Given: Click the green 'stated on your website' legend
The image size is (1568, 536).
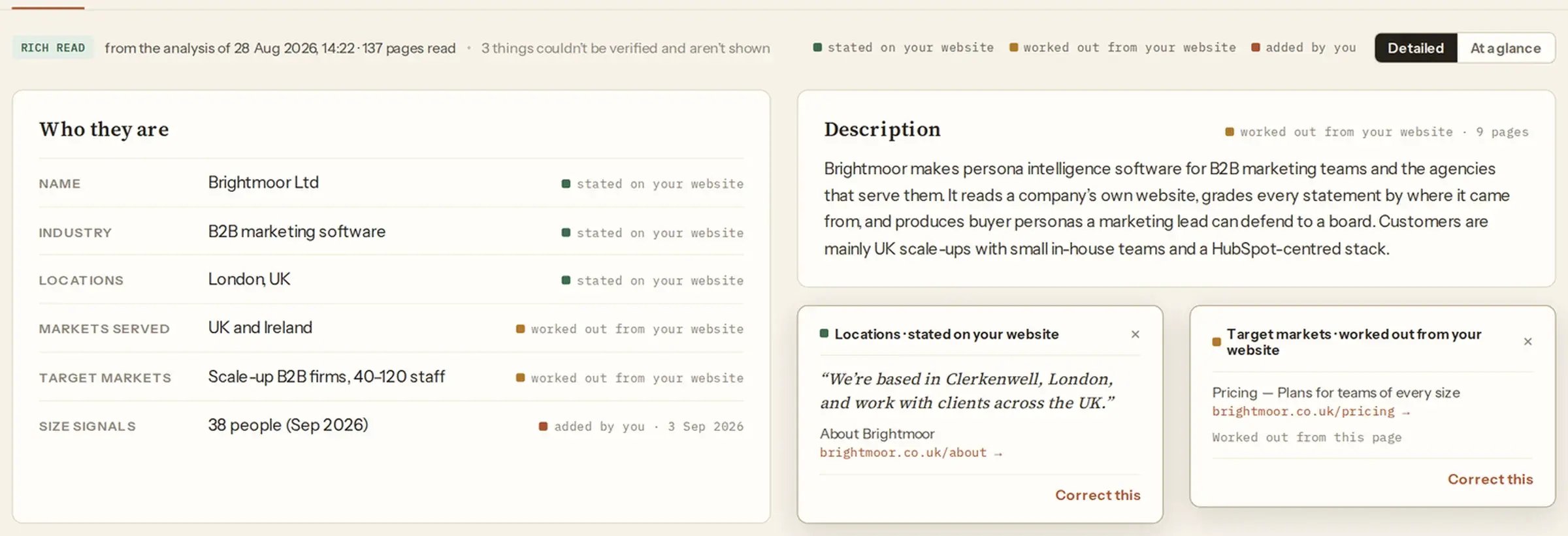Looking at the screenshot, I should coord(903,48).
